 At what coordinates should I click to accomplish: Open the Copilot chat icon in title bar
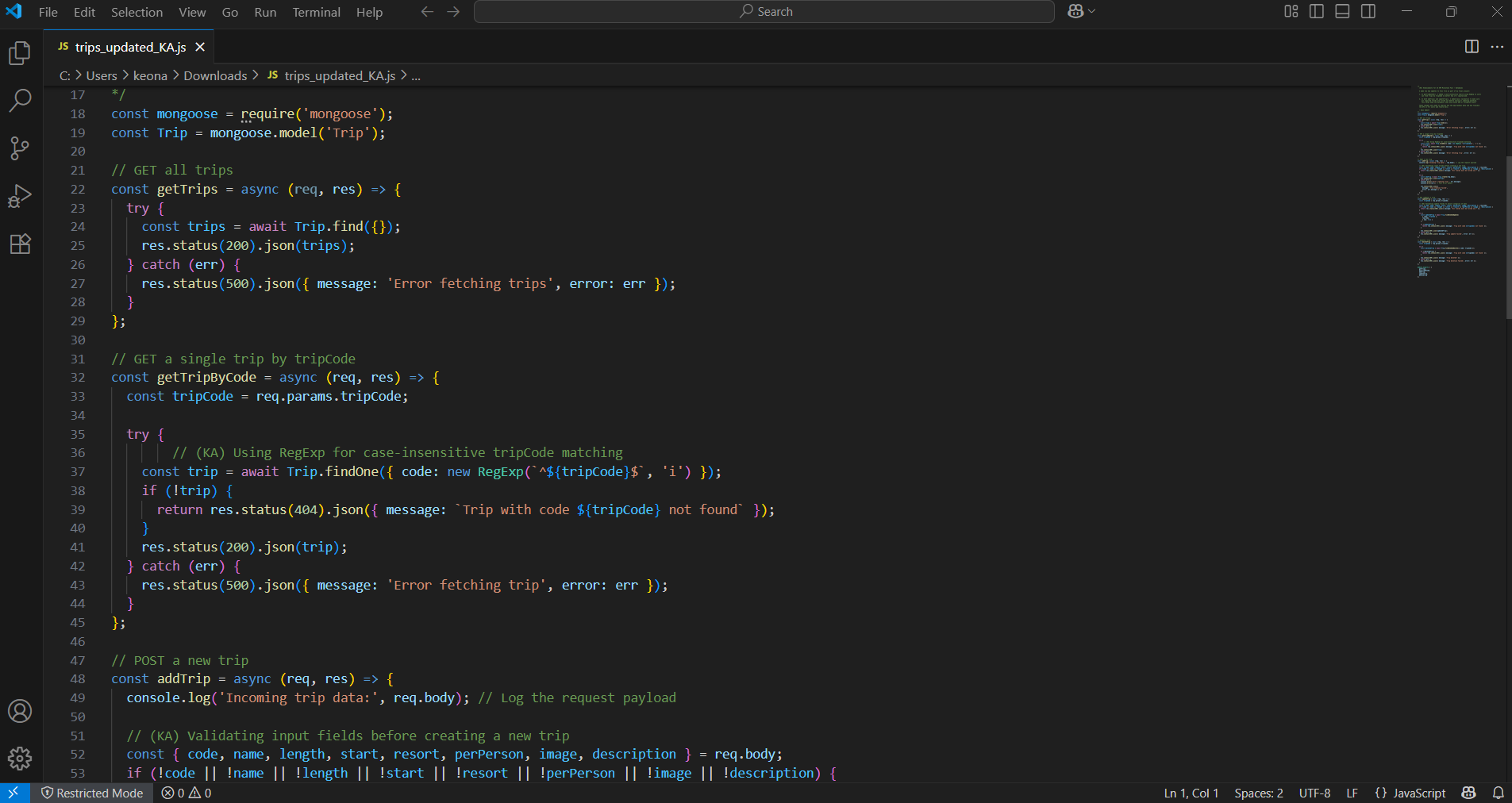[x=1075, y=11]
